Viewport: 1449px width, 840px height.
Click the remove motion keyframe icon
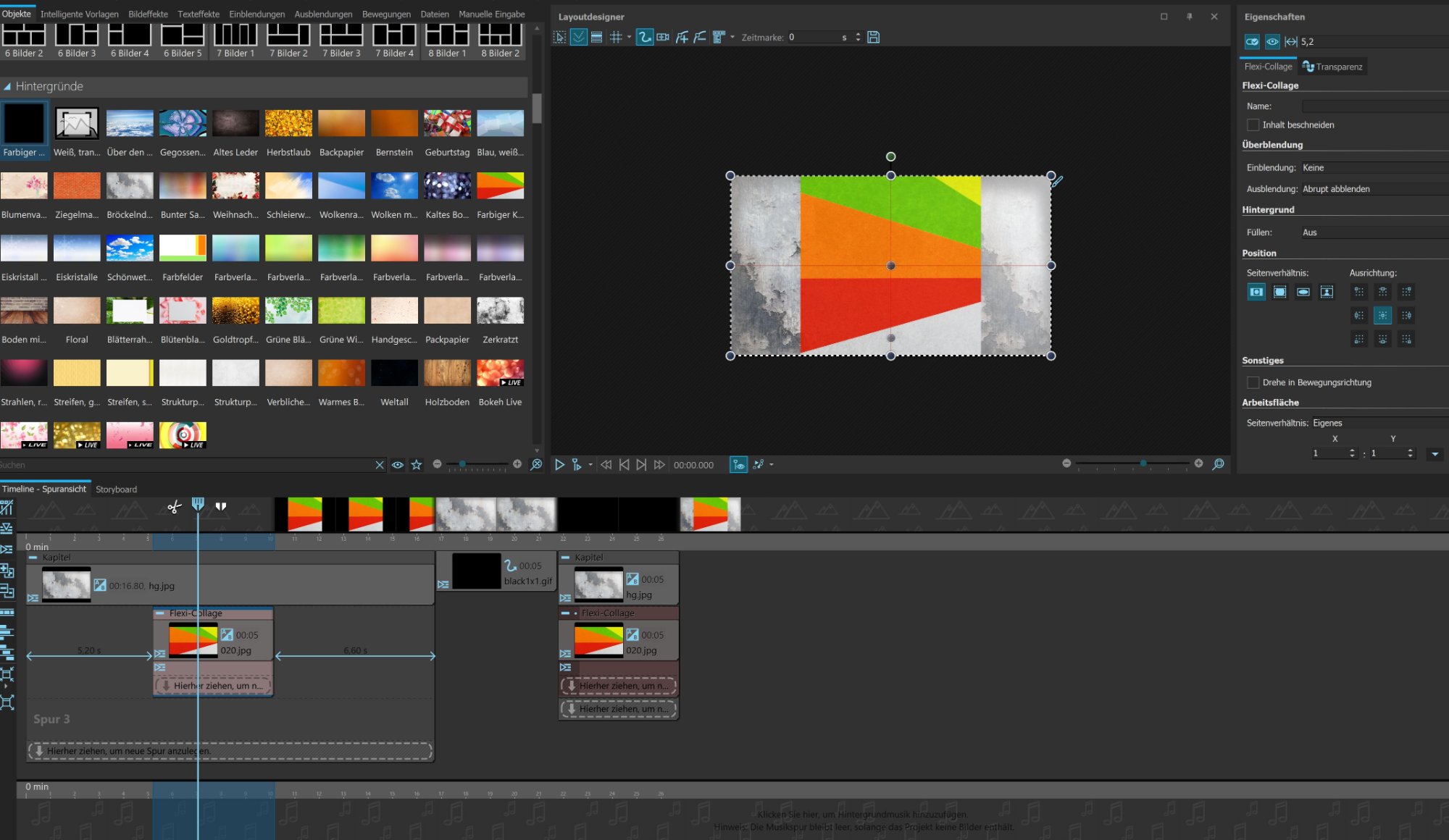tap(700, 37)
